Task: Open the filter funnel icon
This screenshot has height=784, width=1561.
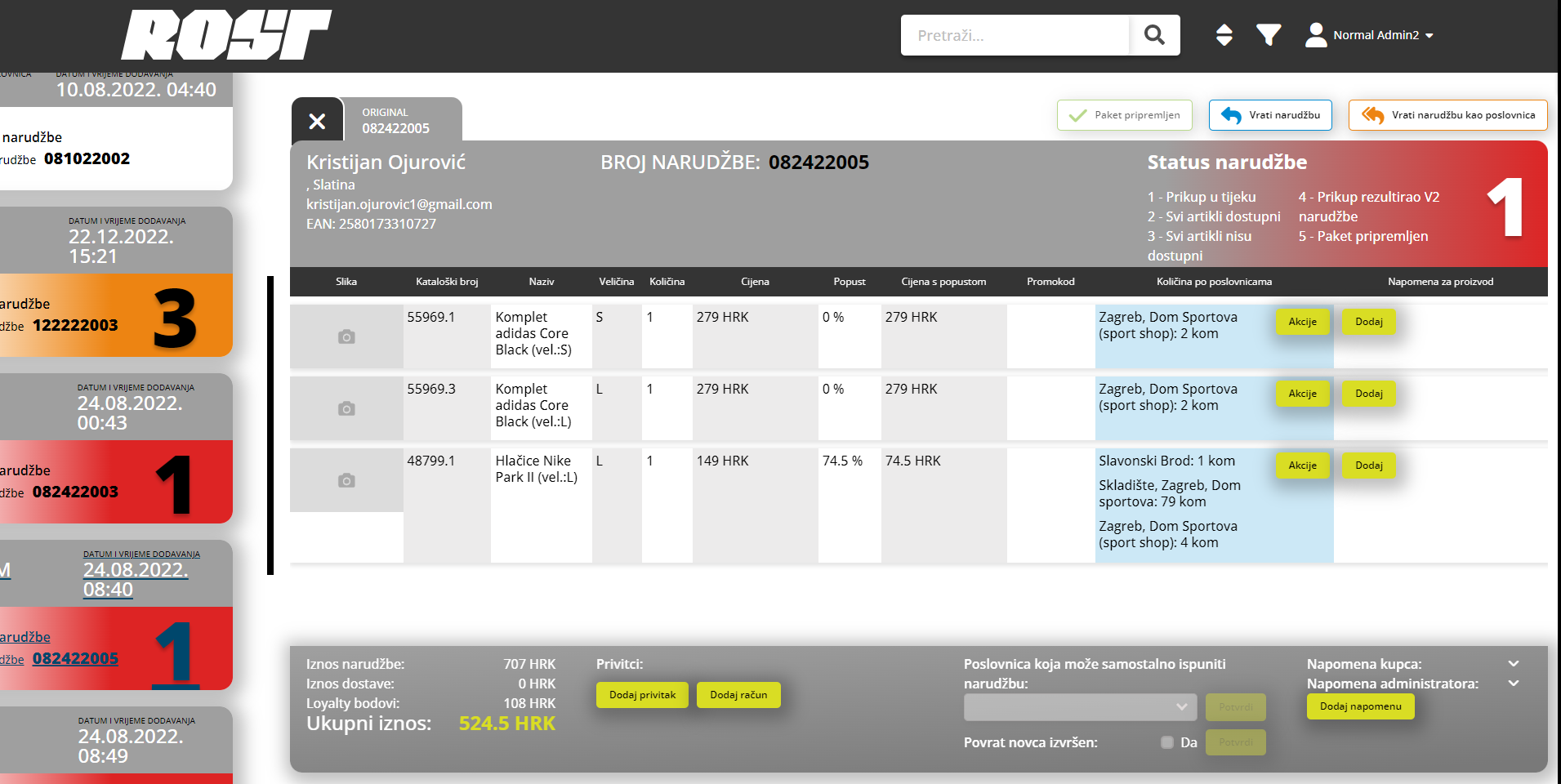Action: click(1269, 35)
